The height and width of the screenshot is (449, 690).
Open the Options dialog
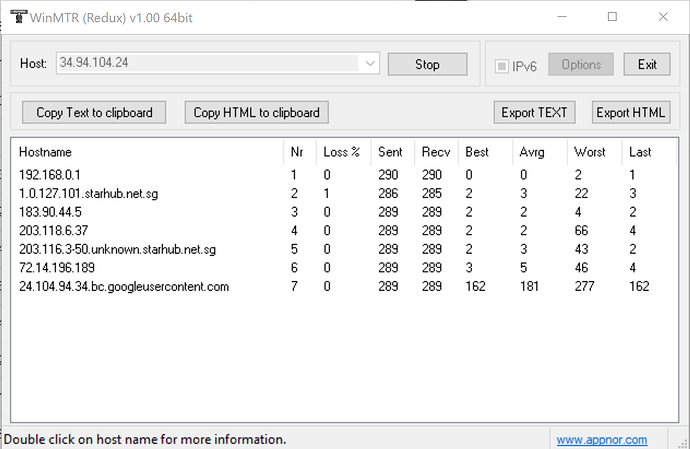pos(580,64)
